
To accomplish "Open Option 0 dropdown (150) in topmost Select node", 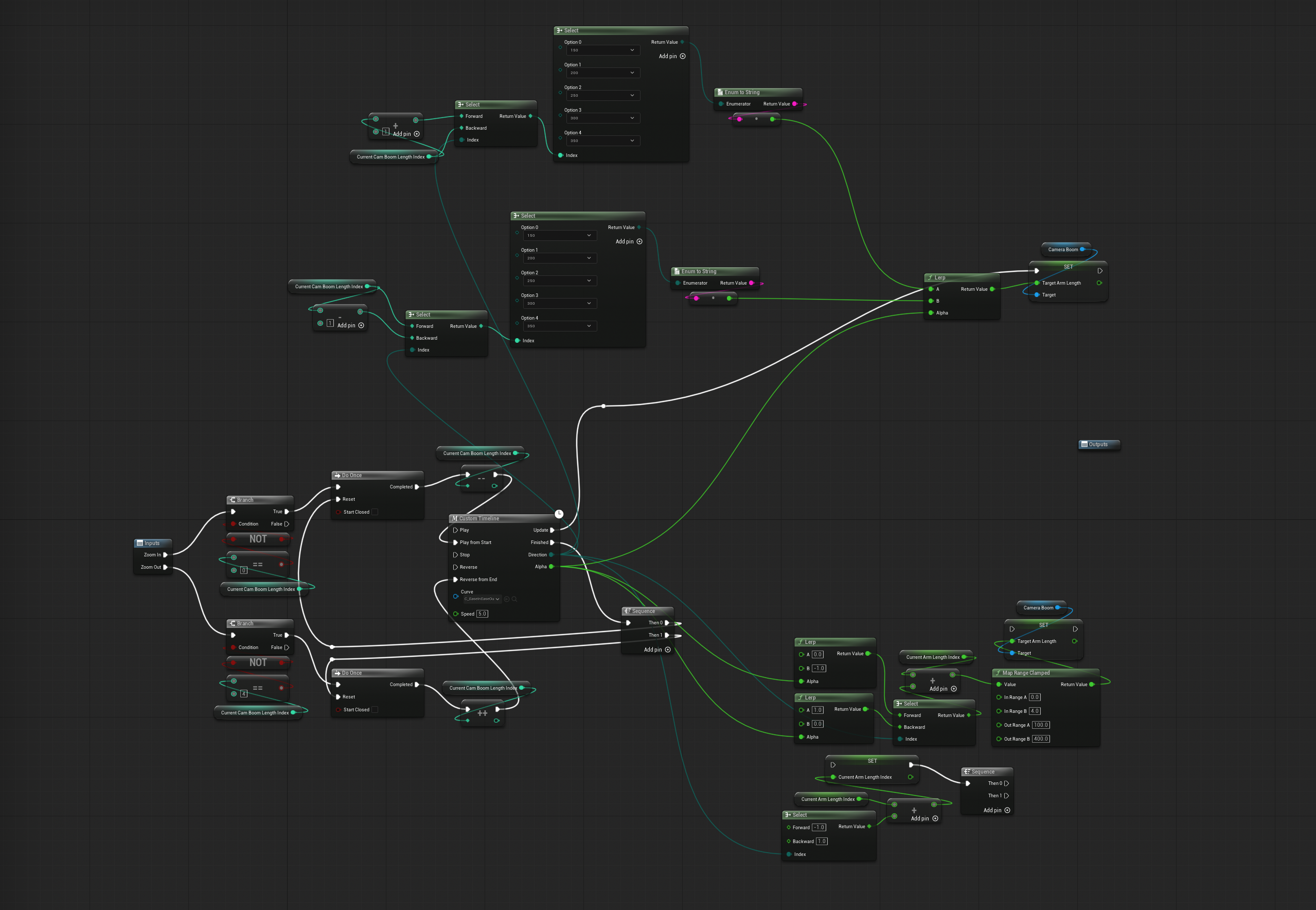I will coord(602,50).
